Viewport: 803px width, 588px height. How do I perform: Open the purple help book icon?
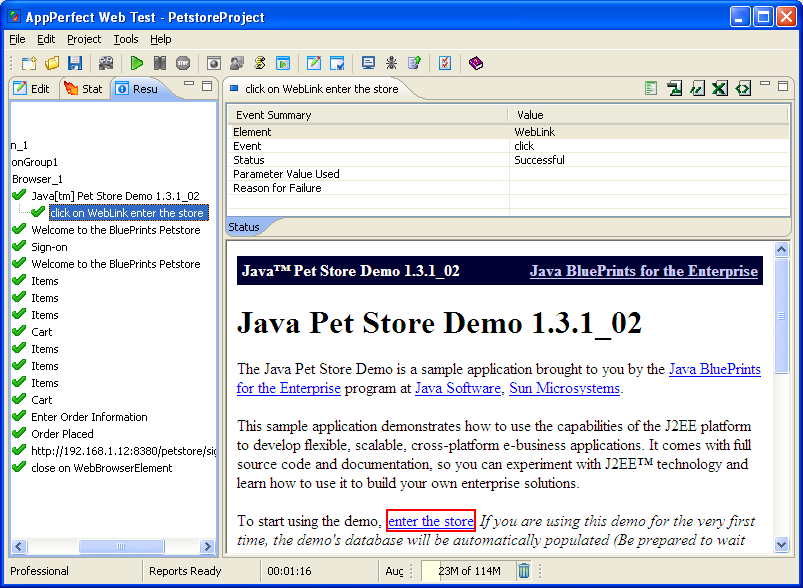[x=476, y=63]
